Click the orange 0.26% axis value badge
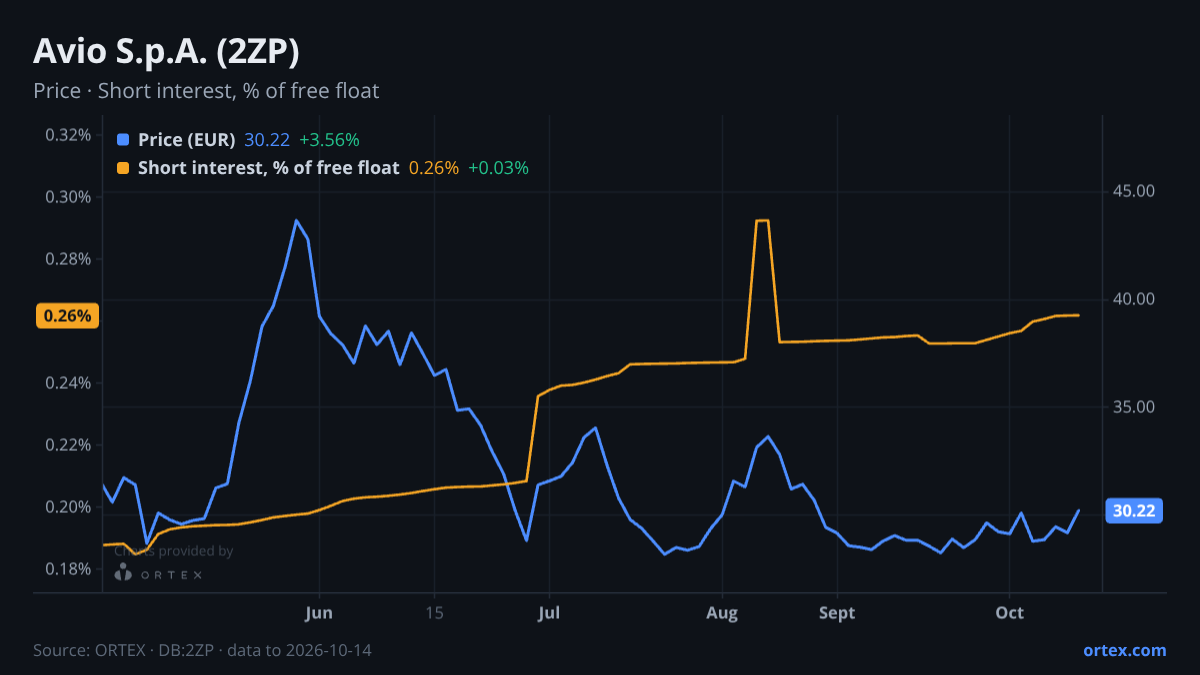The width and height of the screenshot is (1200, 675). (67, 316)
